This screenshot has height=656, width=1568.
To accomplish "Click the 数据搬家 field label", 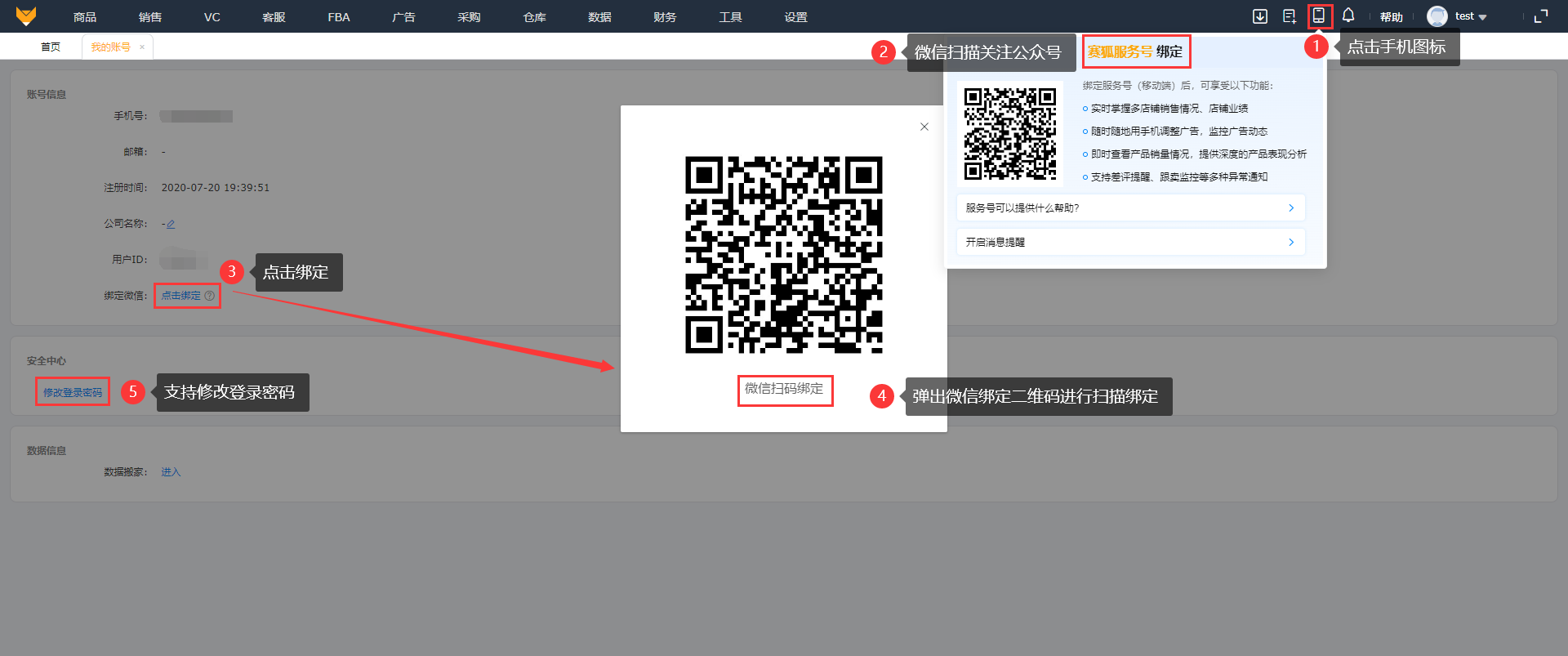I will click(x=126, y=472).
